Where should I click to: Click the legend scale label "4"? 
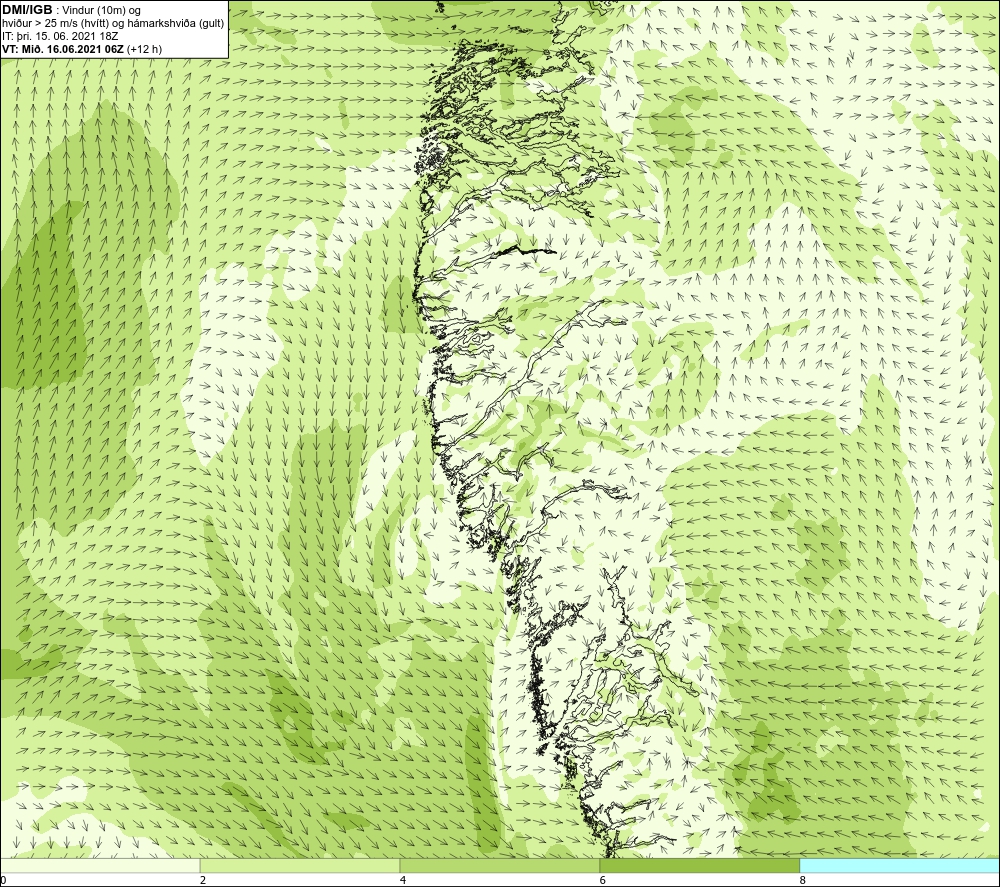point(403,881)
